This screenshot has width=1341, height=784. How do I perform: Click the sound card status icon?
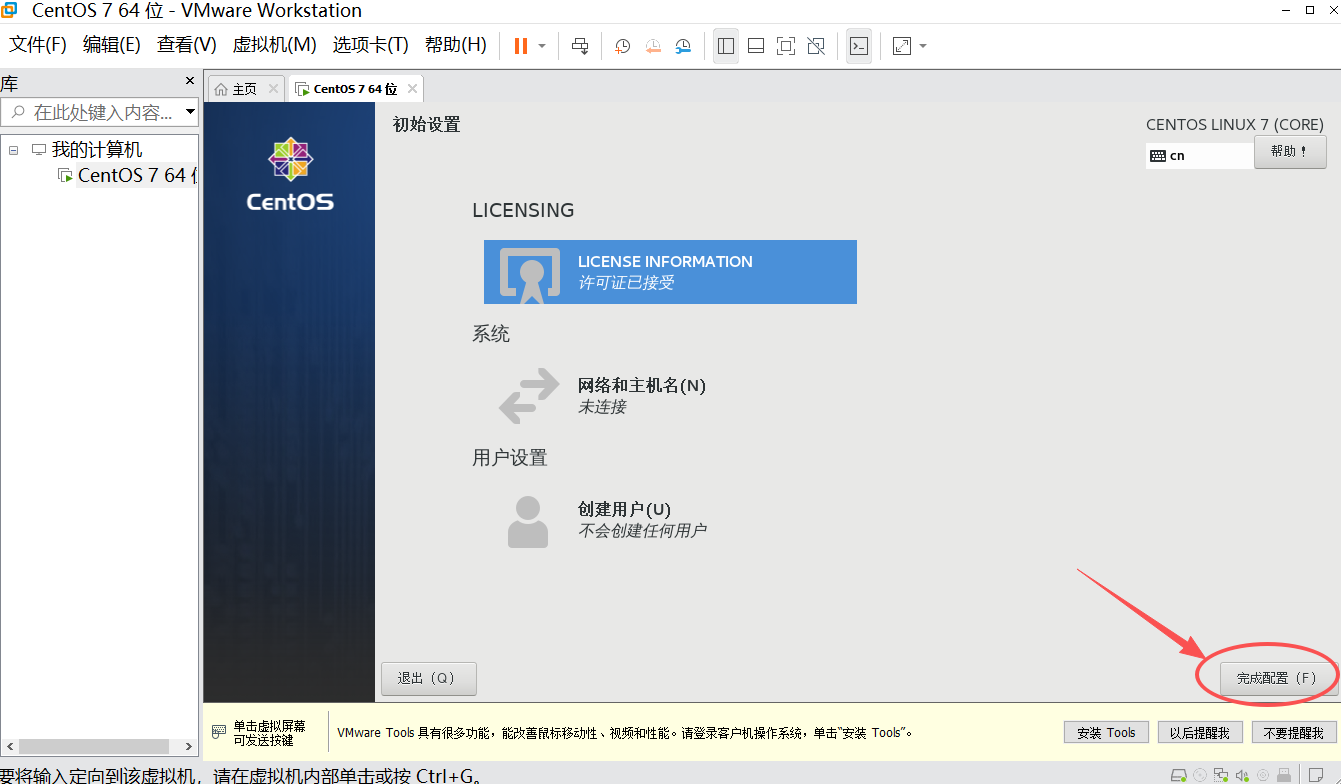[x=1242, y=775]
